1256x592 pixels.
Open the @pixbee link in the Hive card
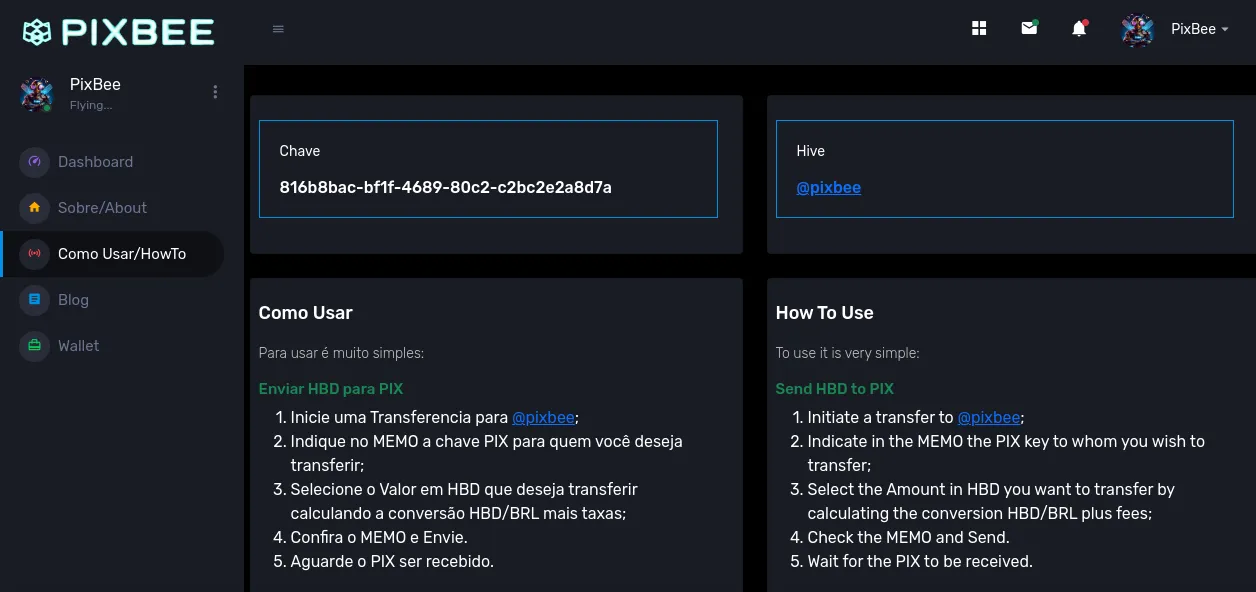coord(828,187)
